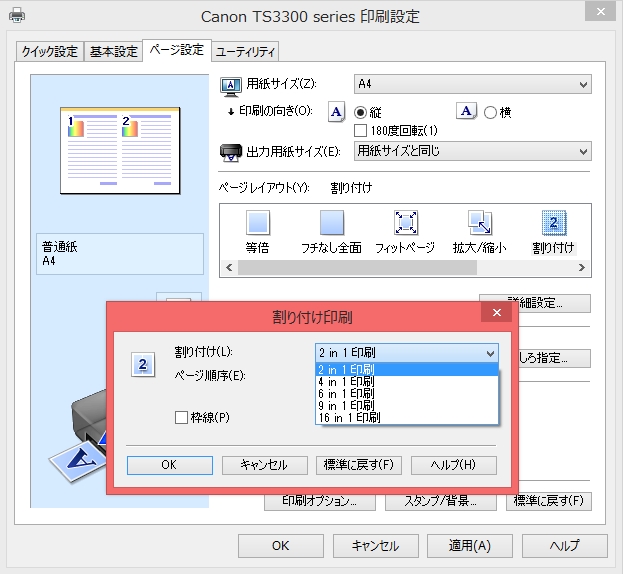The width and height of the screenshot is (623, 574).
Task: Click the portrait orientation A icon
Action: (x=336, y=112)
